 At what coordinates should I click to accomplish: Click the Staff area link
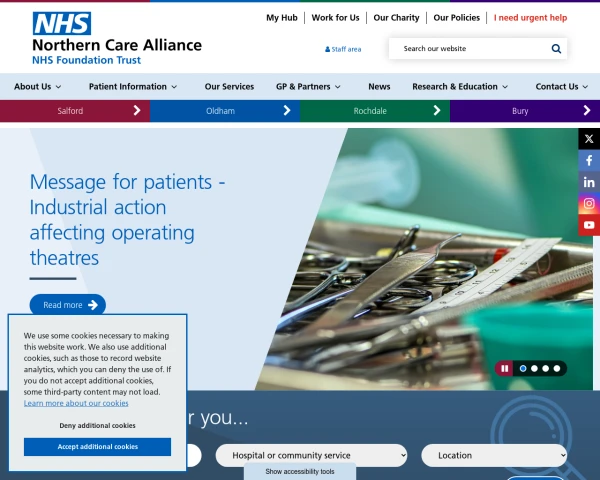[343, 49]
